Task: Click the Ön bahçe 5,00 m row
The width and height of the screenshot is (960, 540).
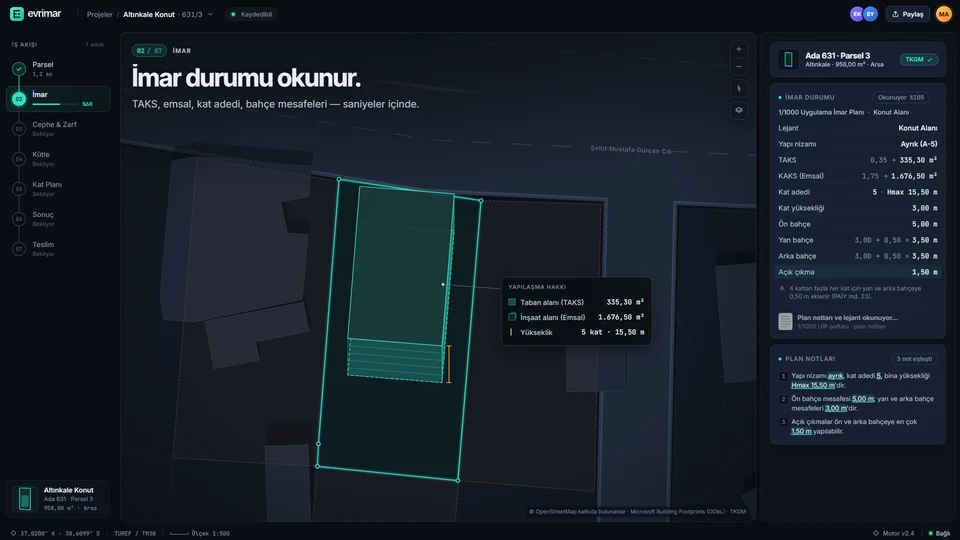Action: click(x=857, y=224)
